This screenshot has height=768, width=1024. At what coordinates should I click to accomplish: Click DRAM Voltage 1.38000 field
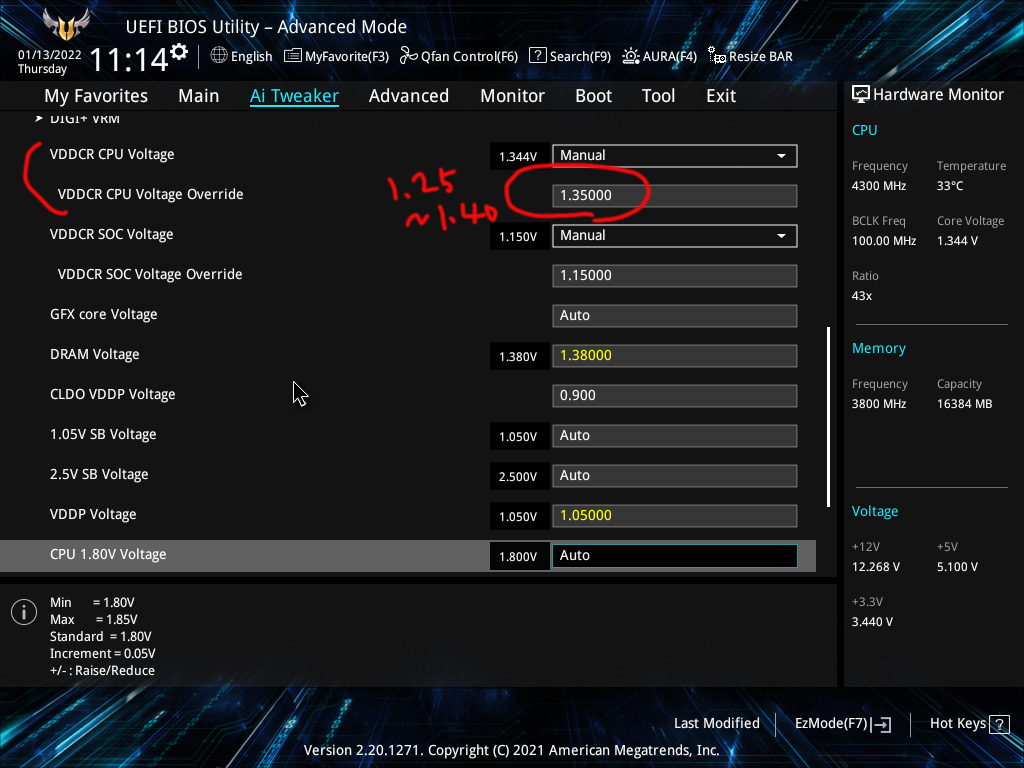(675, 355)
